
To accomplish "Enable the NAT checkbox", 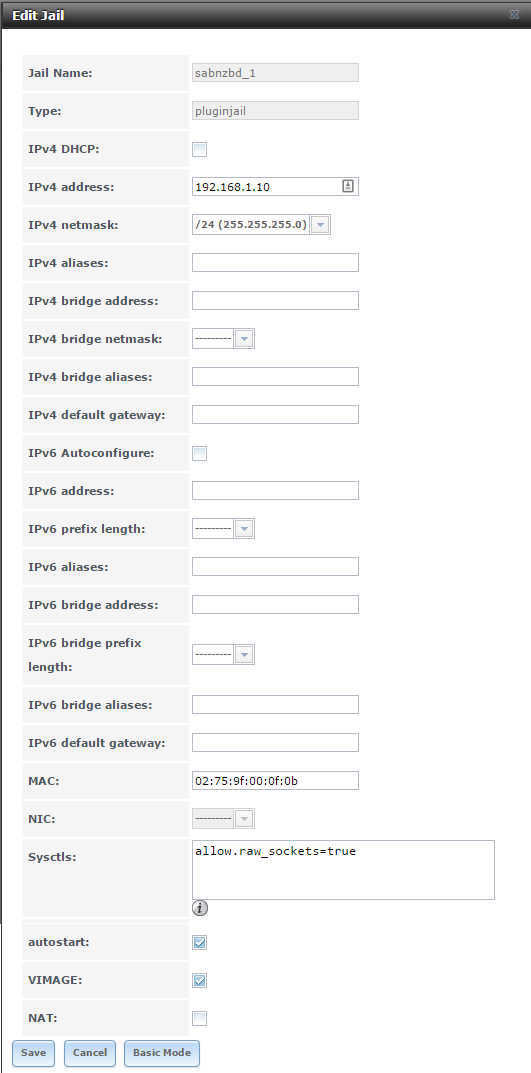I will [199, 1018].
